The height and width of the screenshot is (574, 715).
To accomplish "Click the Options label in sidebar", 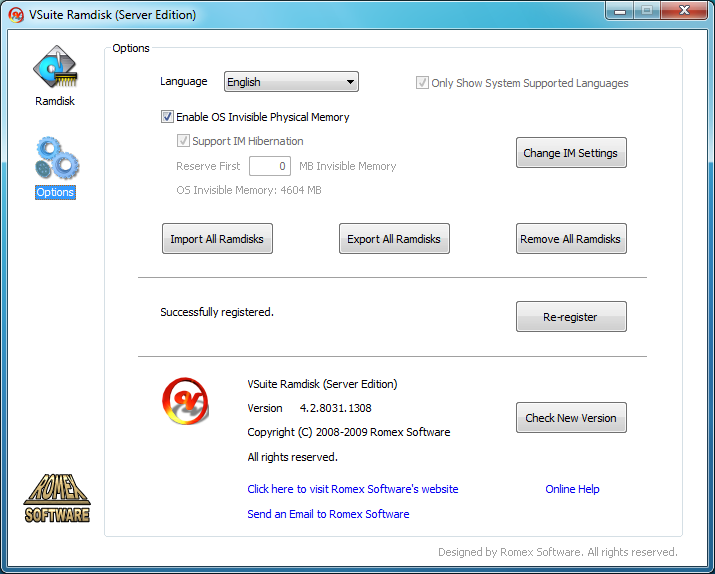I will [x=55, y=192].
